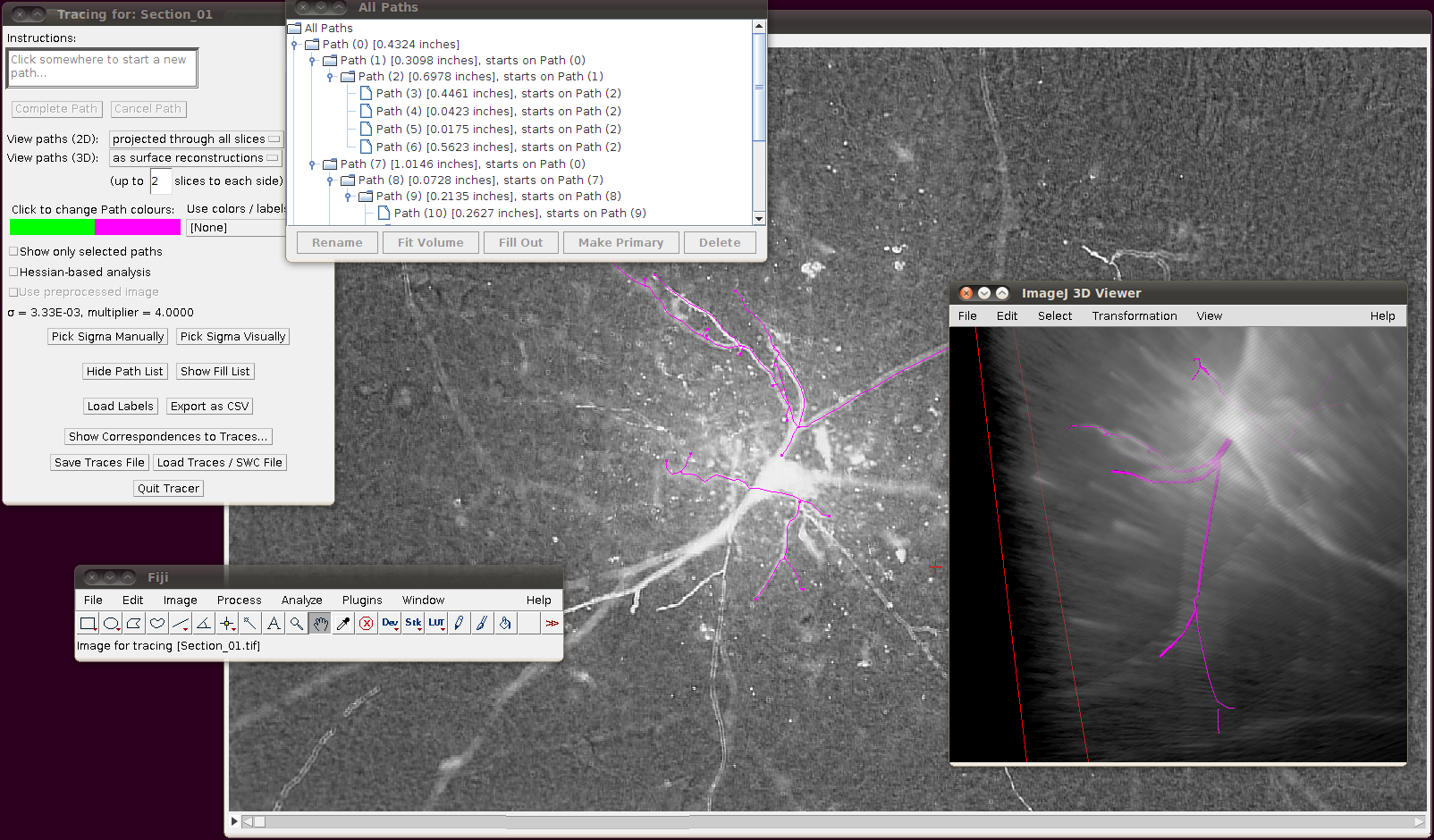This screenshot has width=1434, height=840.
Task: Open the Fiji Image menu
Action: click(x=180, y=601)
